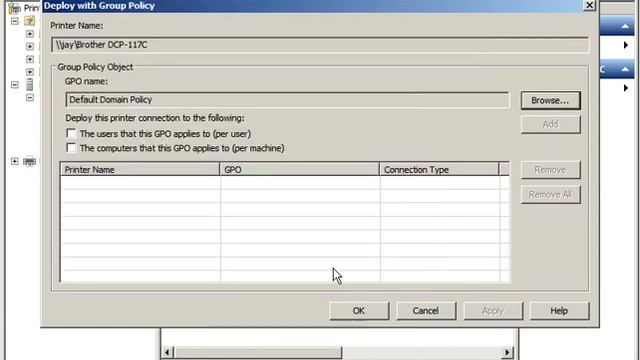
Task: Expand the node beside the deployed printers icon
Action: 15,161
